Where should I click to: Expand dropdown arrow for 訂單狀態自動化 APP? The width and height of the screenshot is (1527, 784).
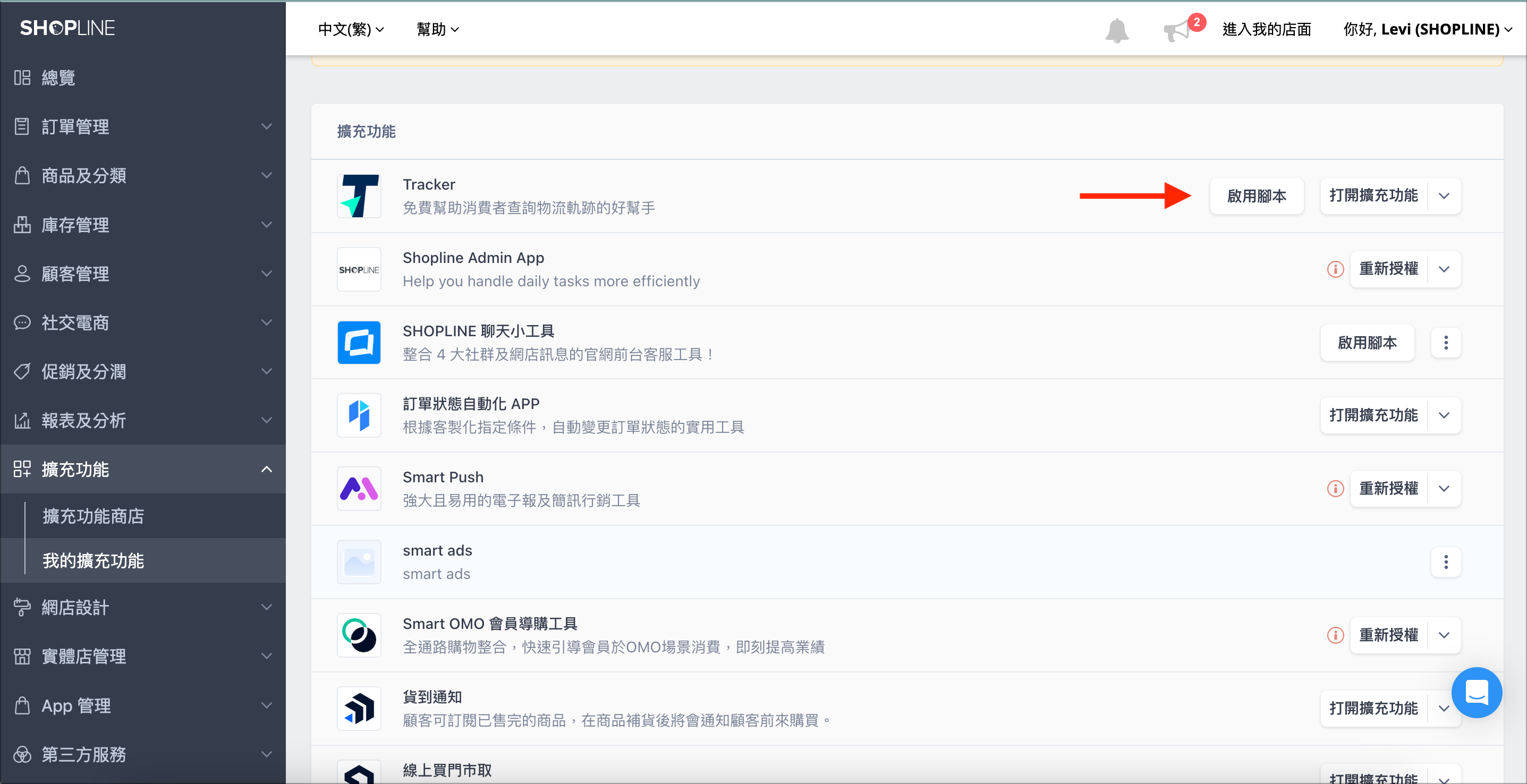(1445, 415)
